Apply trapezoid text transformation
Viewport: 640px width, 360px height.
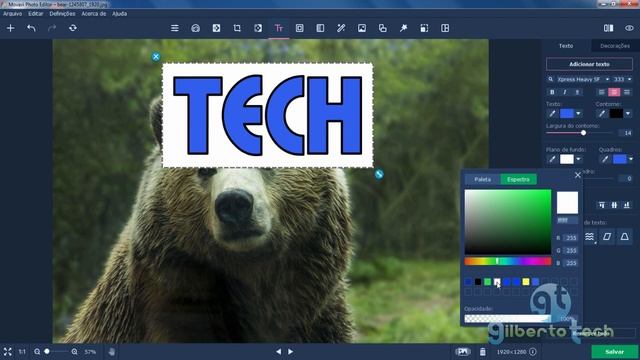coord(624,237)
